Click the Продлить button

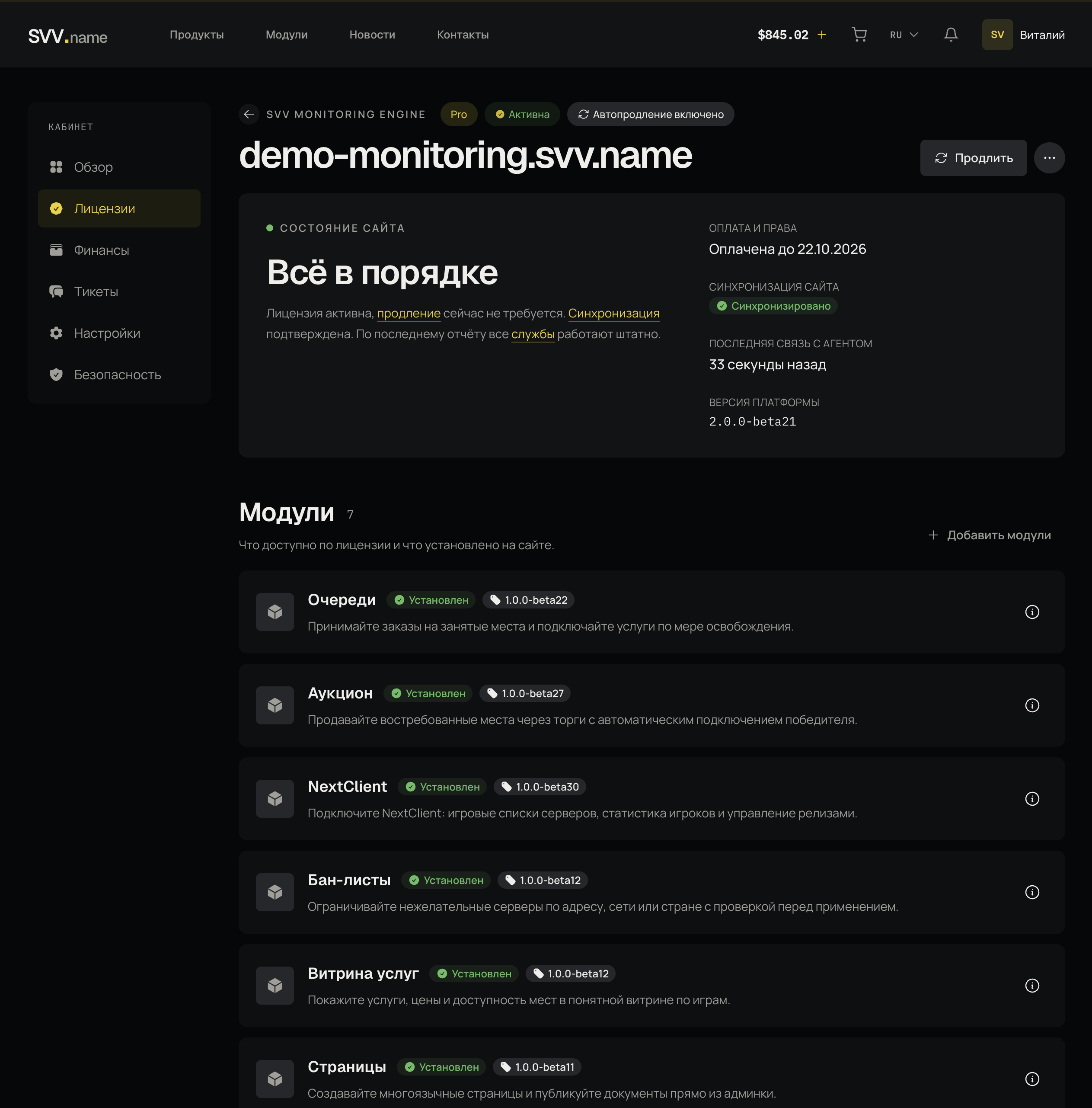click(x=973, y=158)
